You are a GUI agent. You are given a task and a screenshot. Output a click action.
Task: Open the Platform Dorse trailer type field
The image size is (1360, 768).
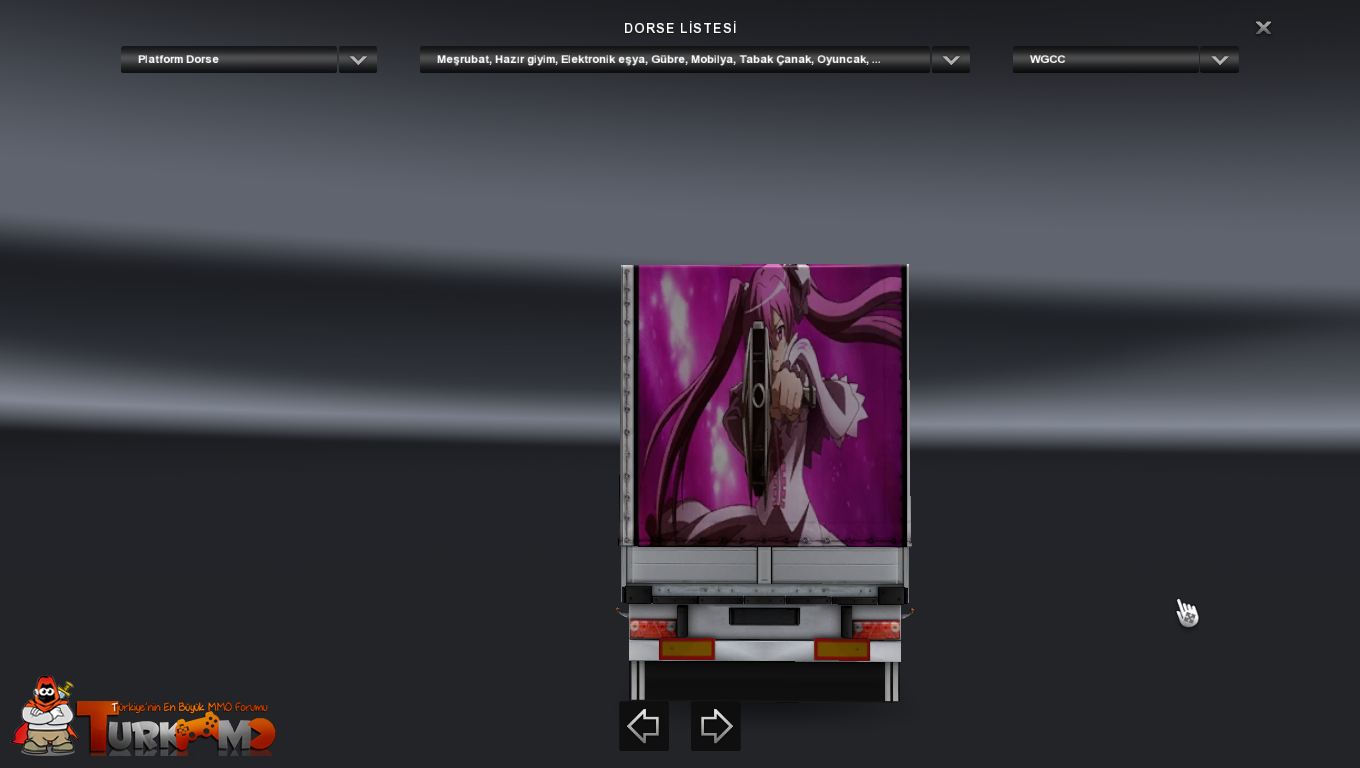[229, 60]
